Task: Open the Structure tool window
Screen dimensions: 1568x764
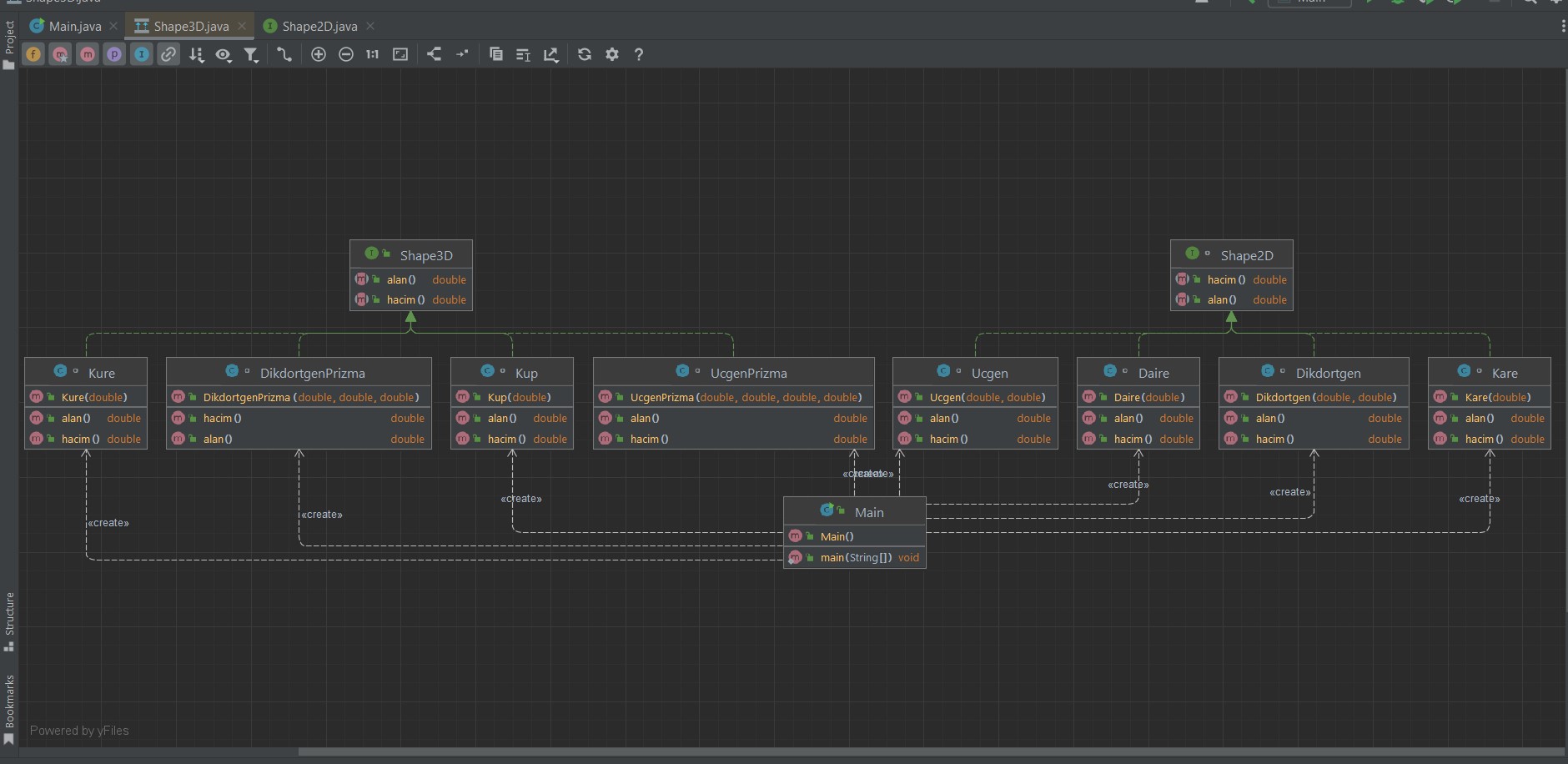Action: click(9, 621)
